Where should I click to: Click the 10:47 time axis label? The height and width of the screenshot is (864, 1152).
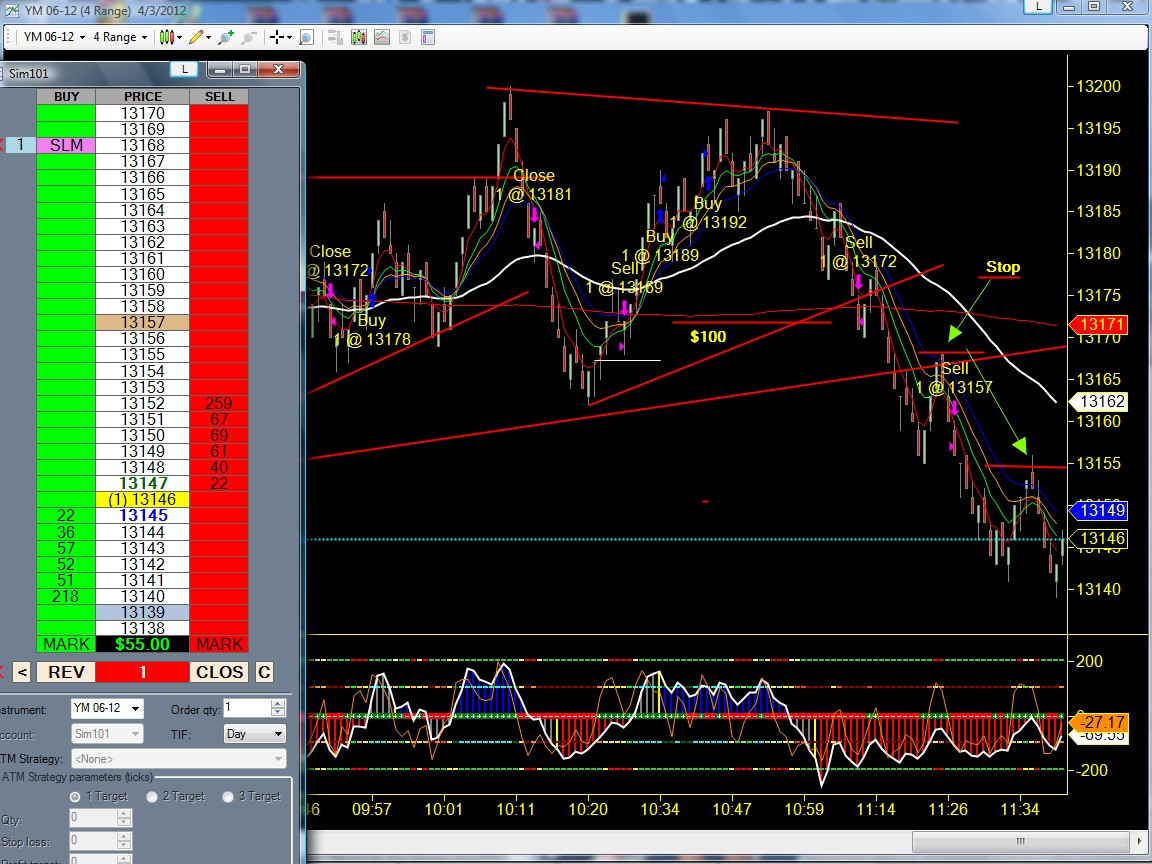coord(732,810)
